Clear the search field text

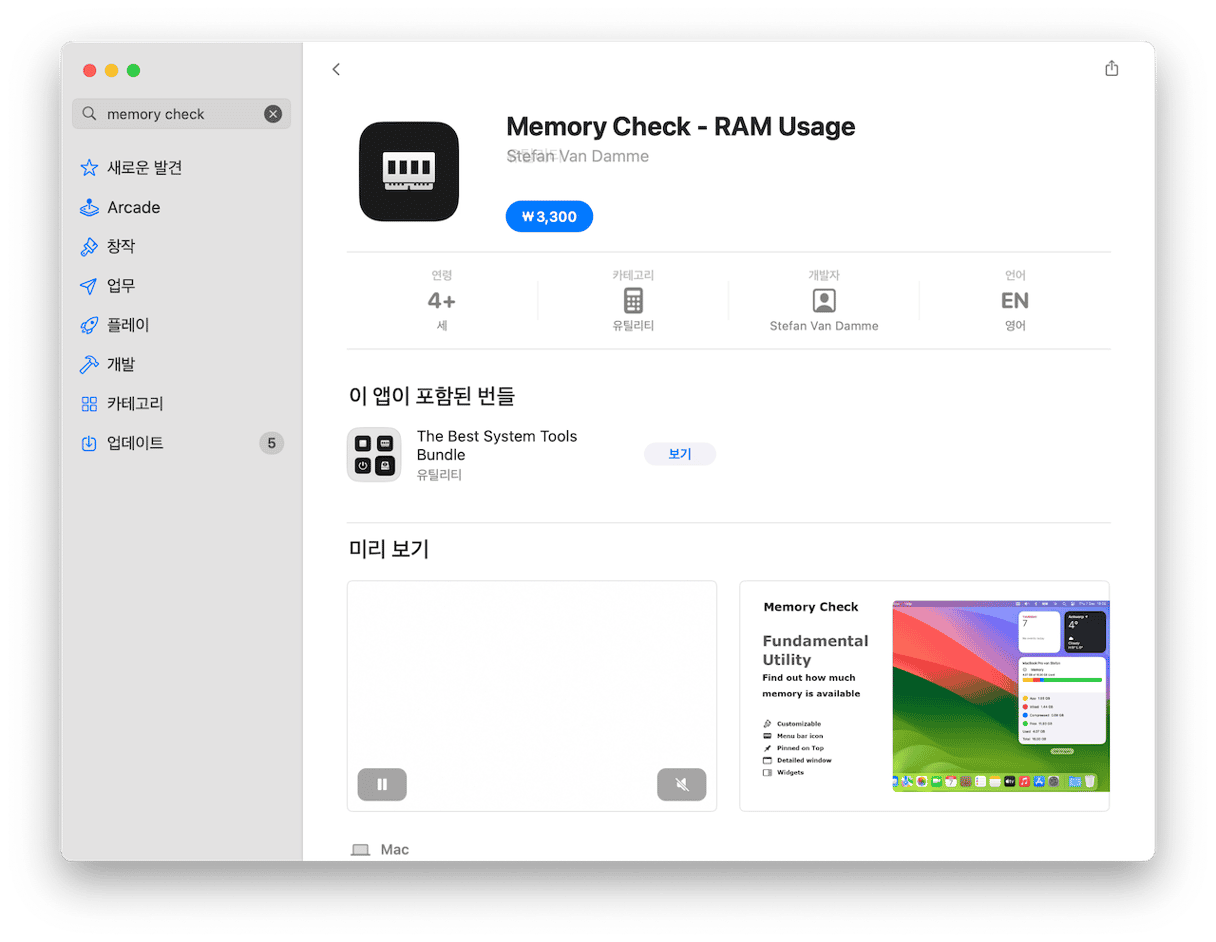273,114
